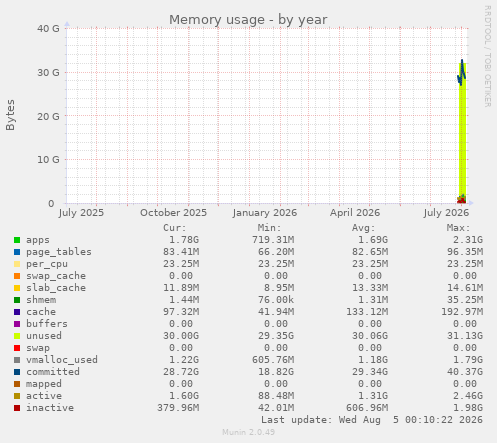Click the page_tables blue legend swatch
Viewport: 497px width, 443px height.
tap(17, 252)
